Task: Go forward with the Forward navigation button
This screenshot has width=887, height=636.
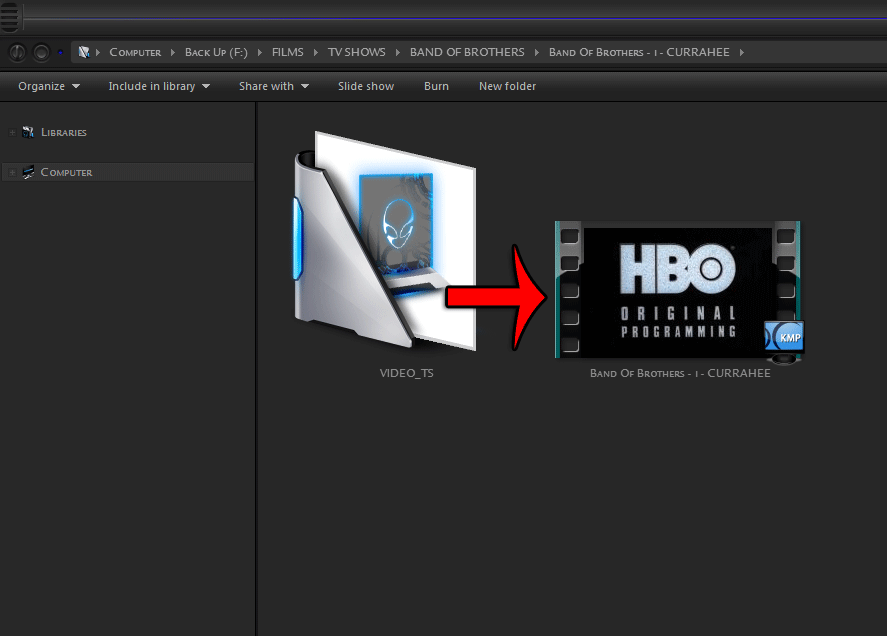Action: click(x=41, y=53)
